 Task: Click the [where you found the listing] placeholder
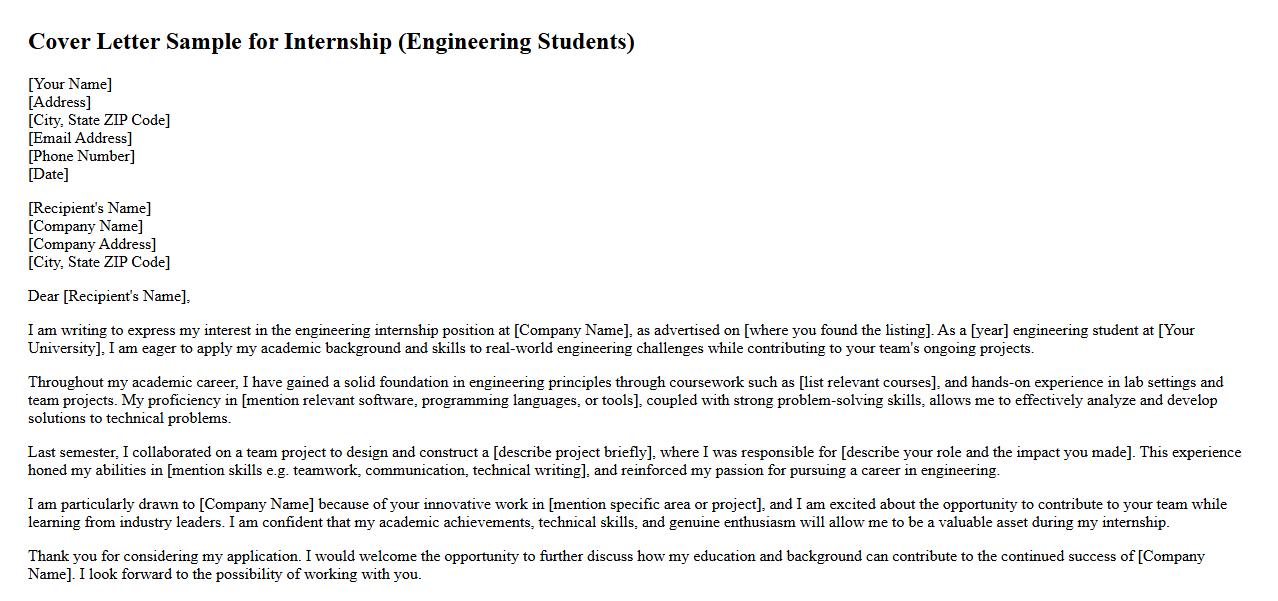point(838,330)
